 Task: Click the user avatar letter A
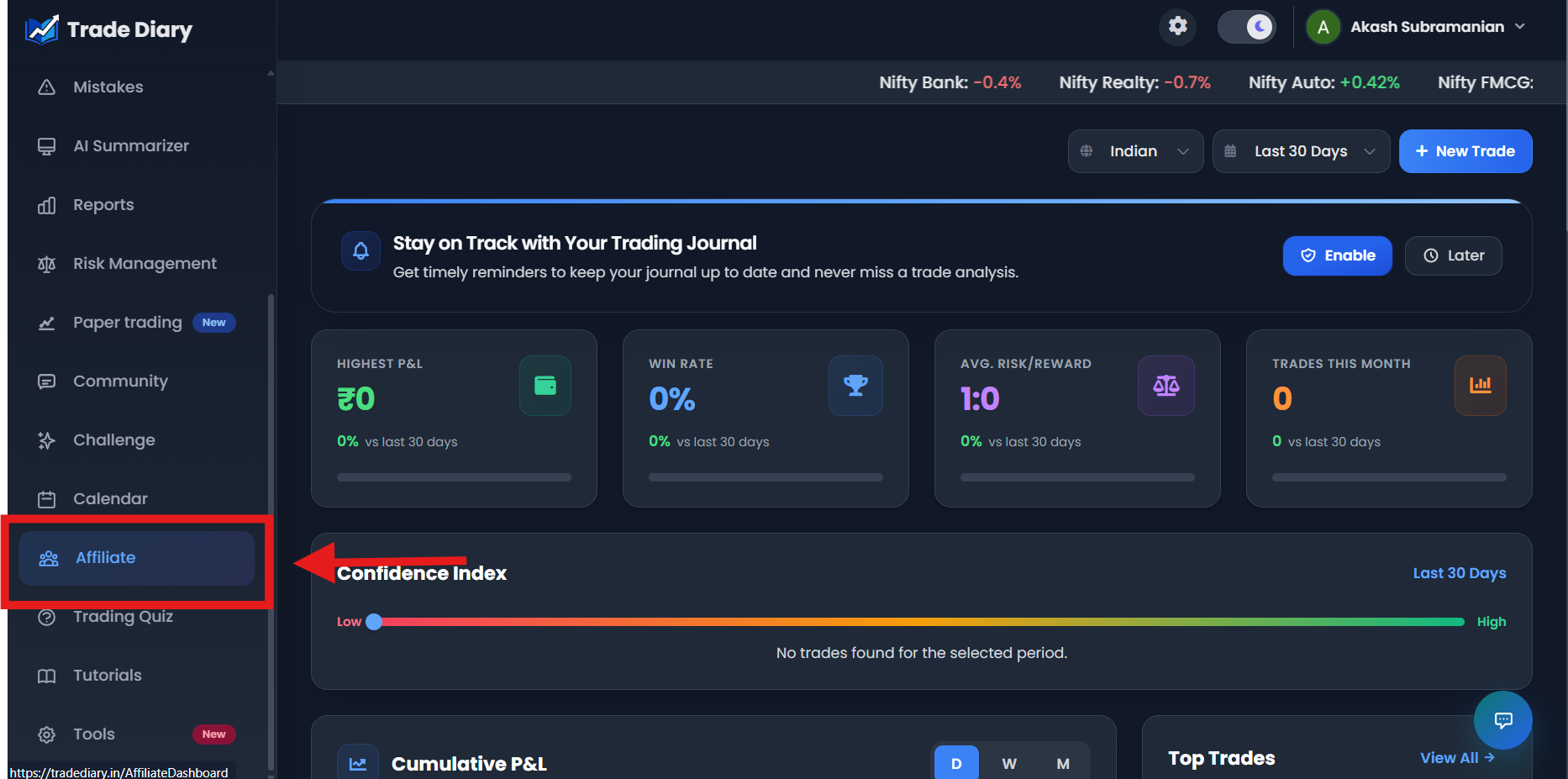[1323, 27]
